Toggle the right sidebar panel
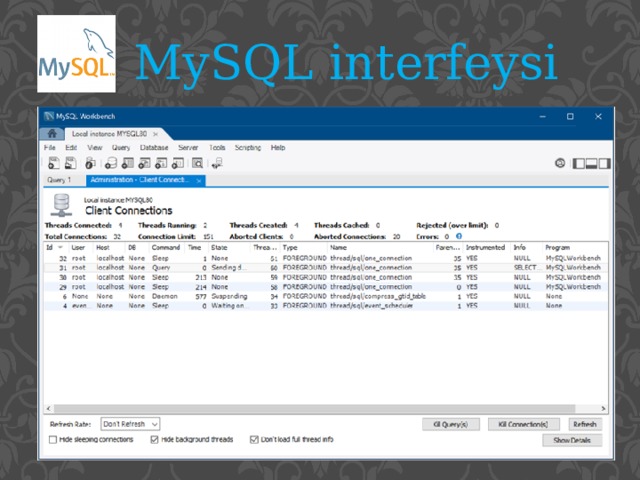Viewport: 640px width, 480px height. coord(604,164)
